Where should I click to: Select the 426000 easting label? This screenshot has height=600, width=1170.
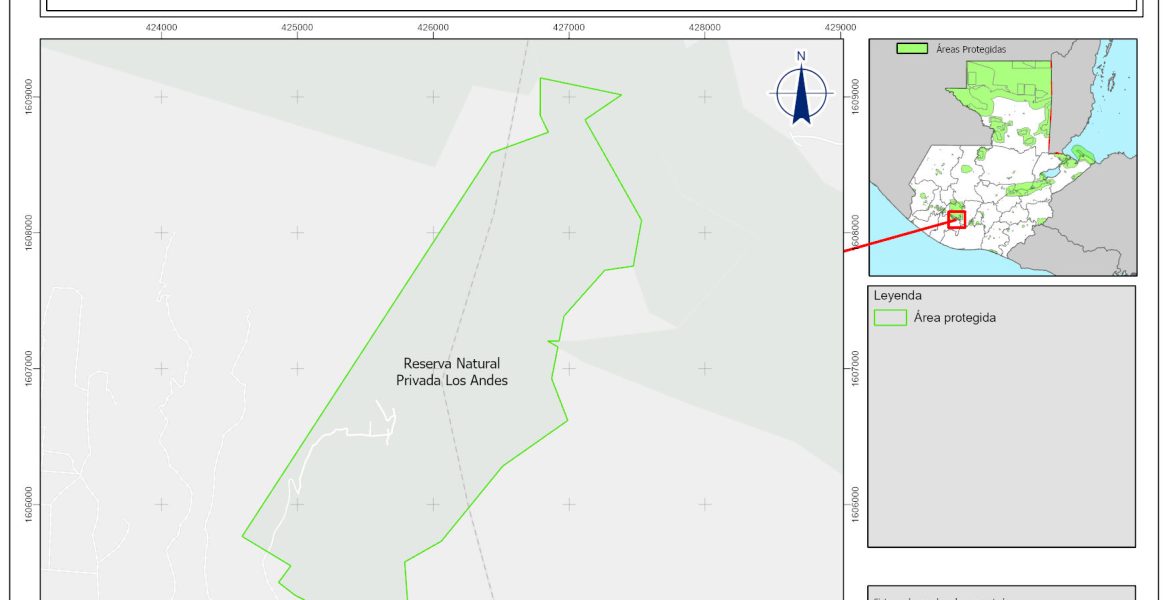pos(433,28)
